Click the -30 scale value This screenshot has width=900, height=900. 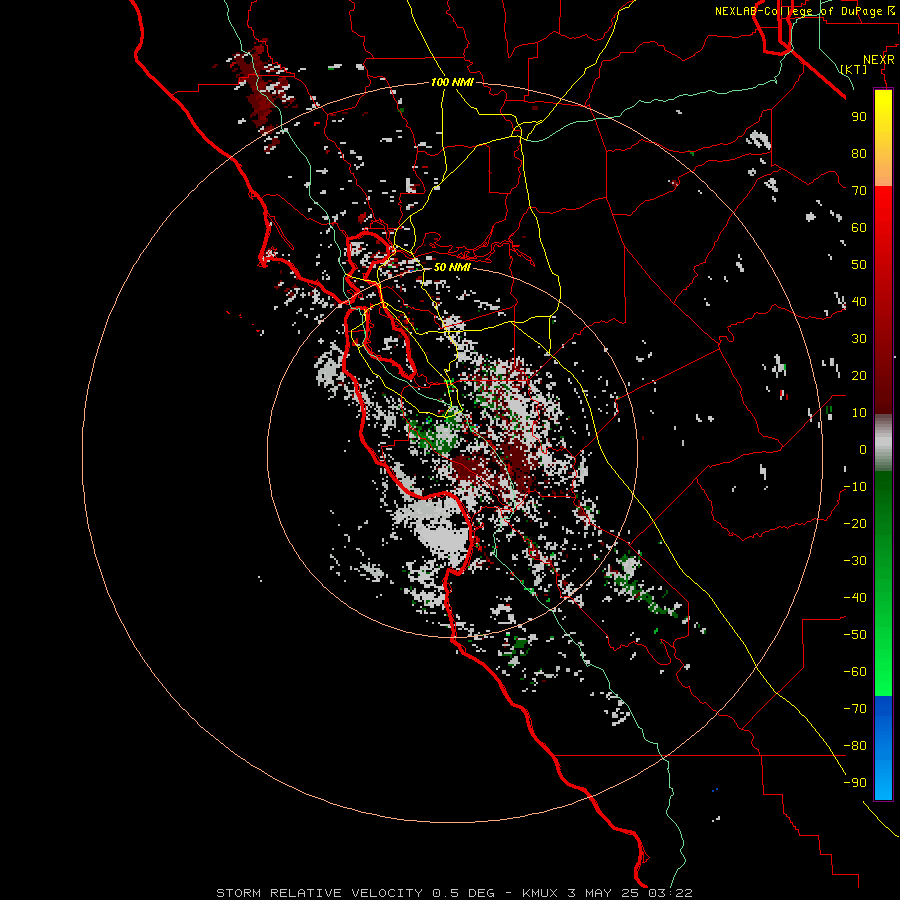855,561
